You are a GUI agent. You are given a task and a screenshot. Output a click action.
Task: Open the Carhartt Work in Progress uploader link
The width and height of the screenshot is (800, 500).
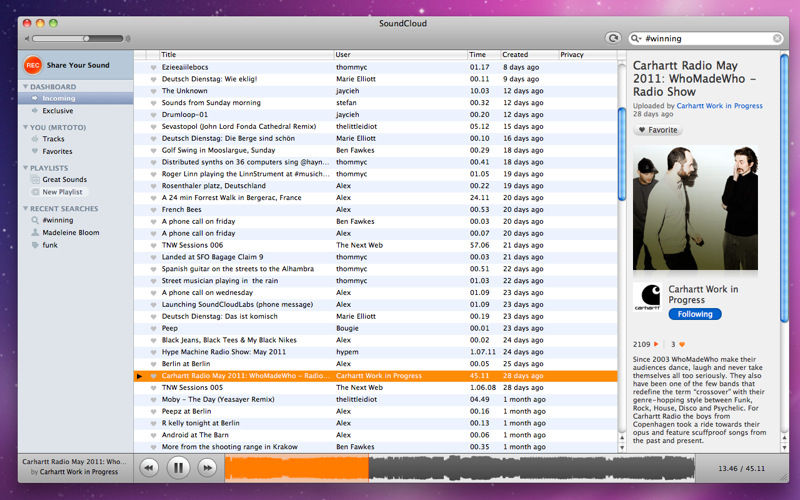click(x=719, y=106)
